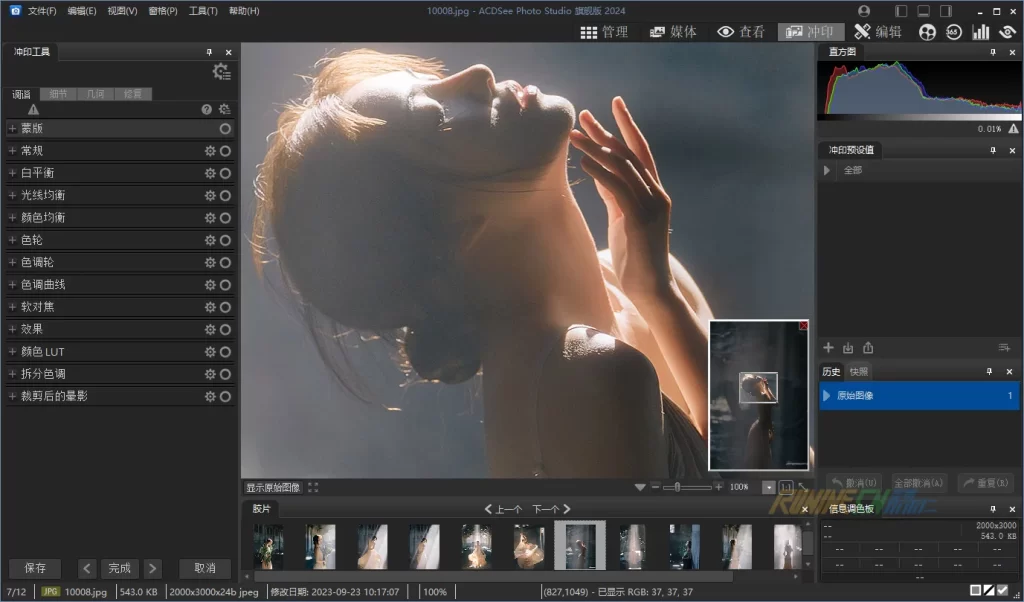Image resolution: width=1024 pixels, height=602 pixels.
Task: Open settings gear for 白平衡 group
Action: click(210, 173)
